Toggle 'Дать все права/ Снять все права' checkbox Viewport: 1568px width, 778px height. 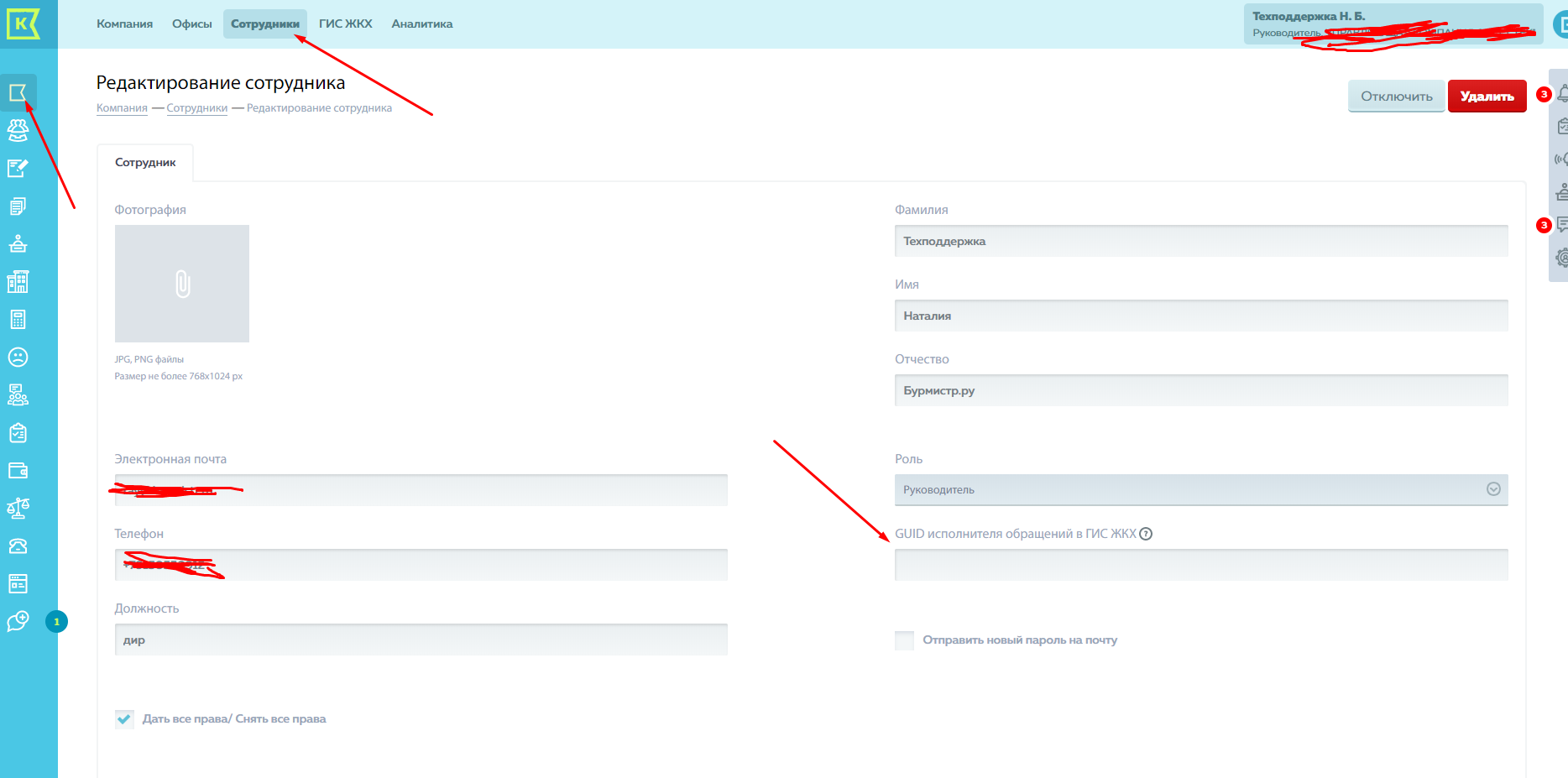[x=124, y=719]
